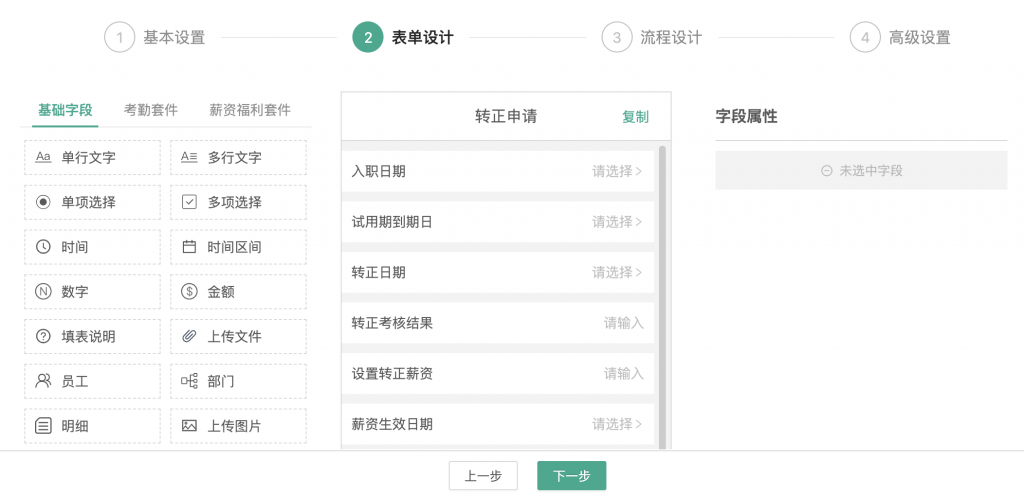Image resolution: width=1024 pixels, height=497 pixels.
Task: Add the clock time field icon
Action: pyautogui.click(x=43, y=247)
